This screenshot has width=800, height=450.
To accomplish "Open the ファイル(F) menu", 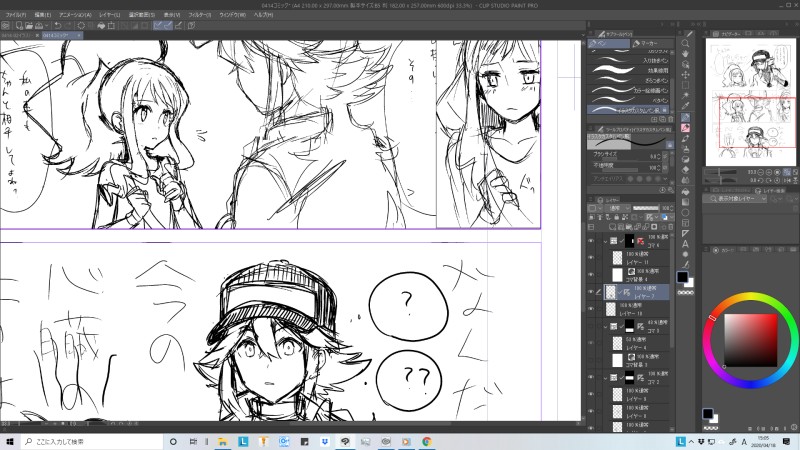I will pyautogui.click(x=15, y=15).
